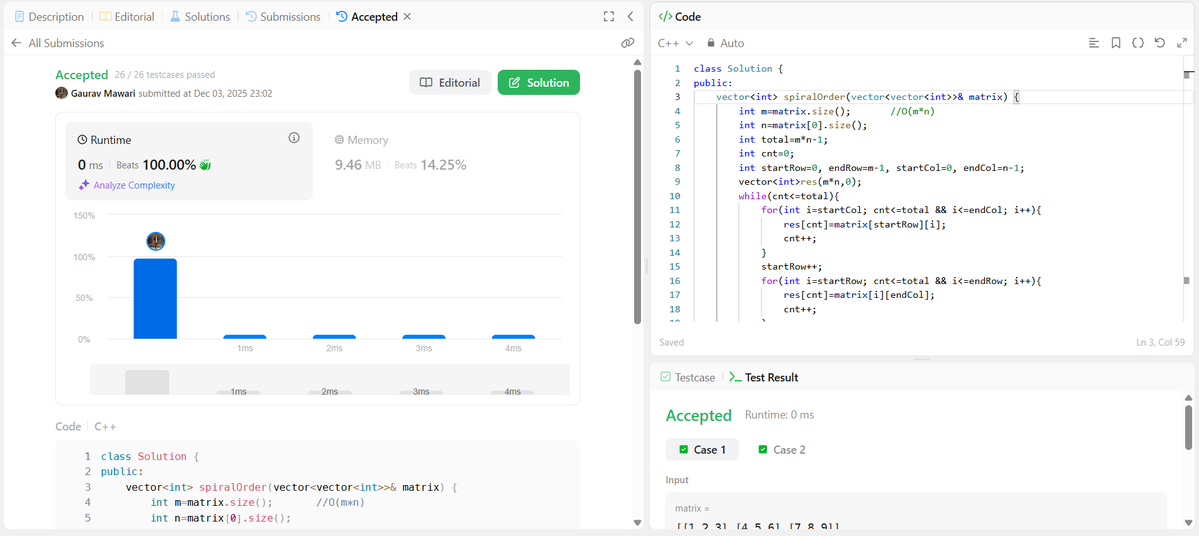Click the 'int total=m*n-1;' line in editor
Screen dimensions: 1199x536
click(x=784, y=139)
